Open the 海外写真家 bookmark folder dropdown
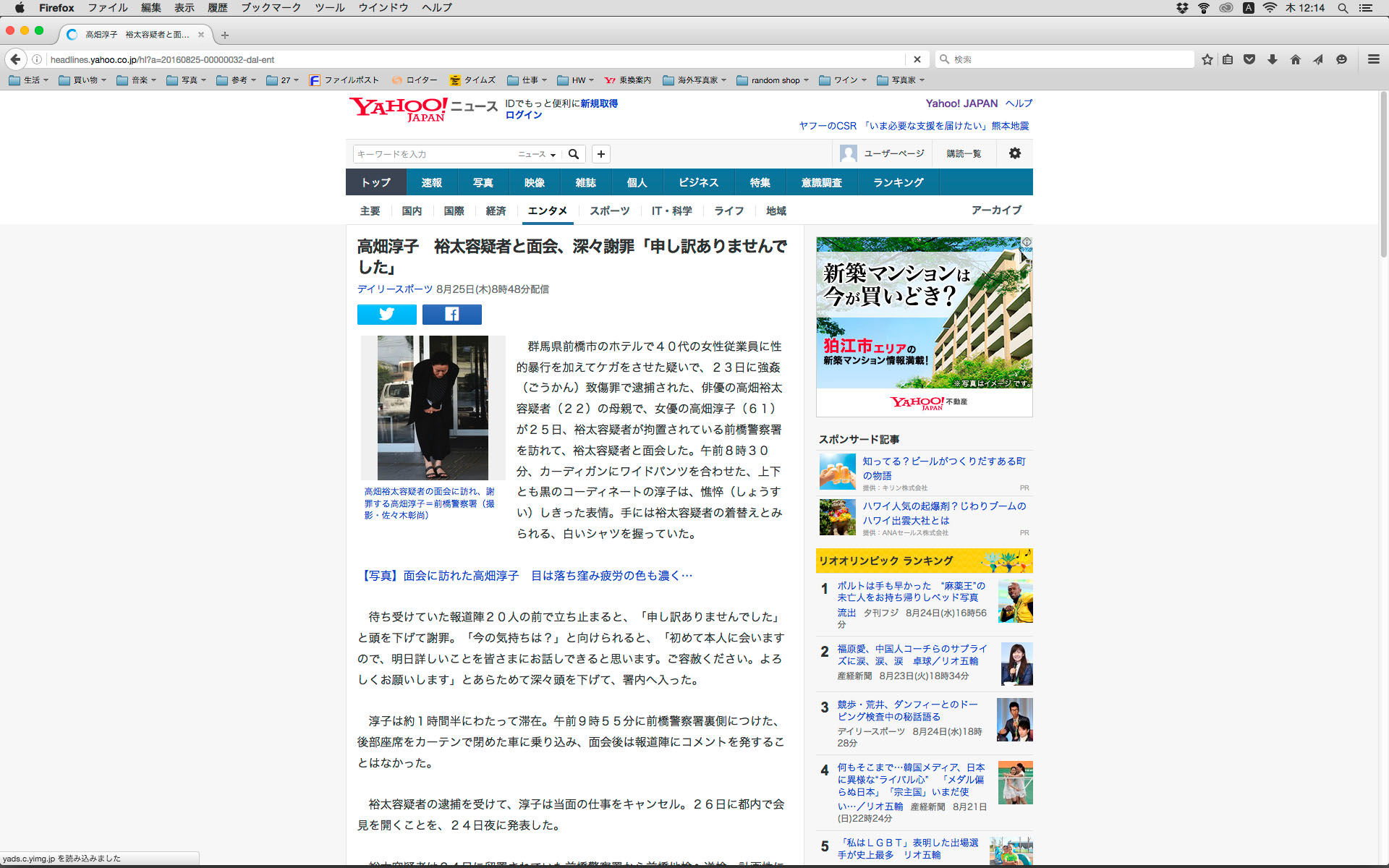This screenshot has height=868, width=1389. click(x=694, y=80)
